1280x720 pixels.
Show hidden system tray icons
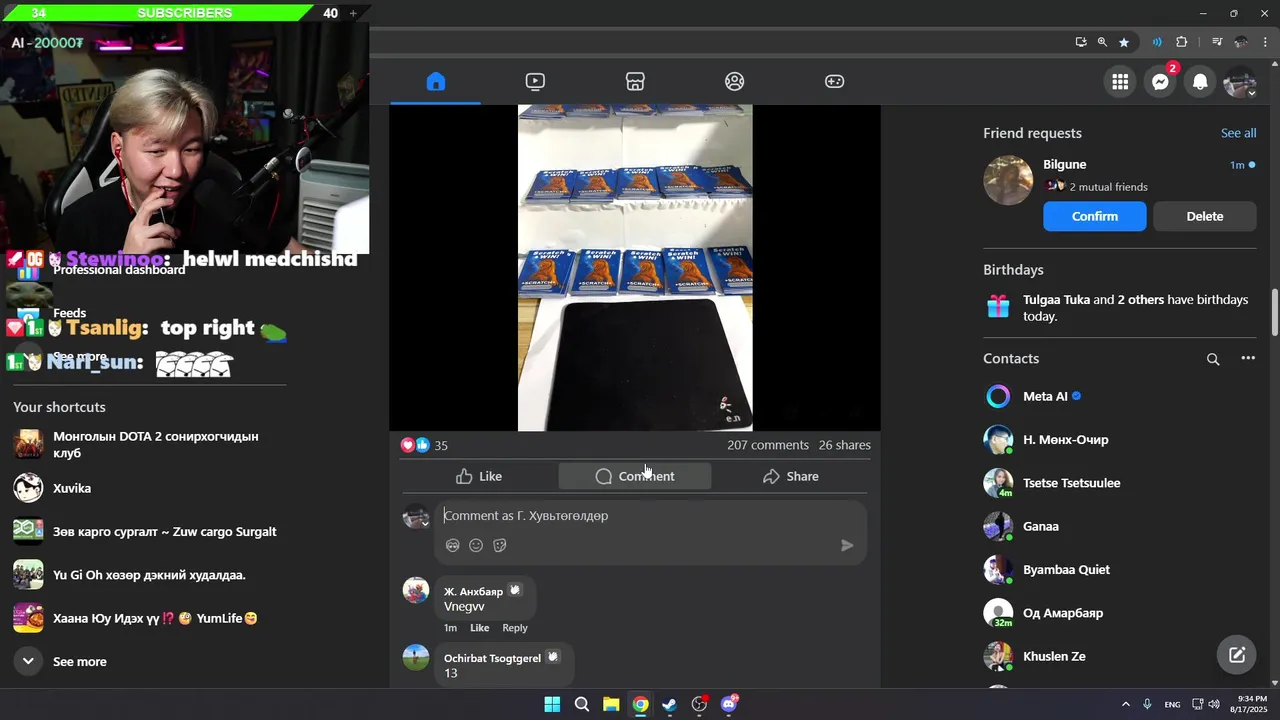[1125, 705]
